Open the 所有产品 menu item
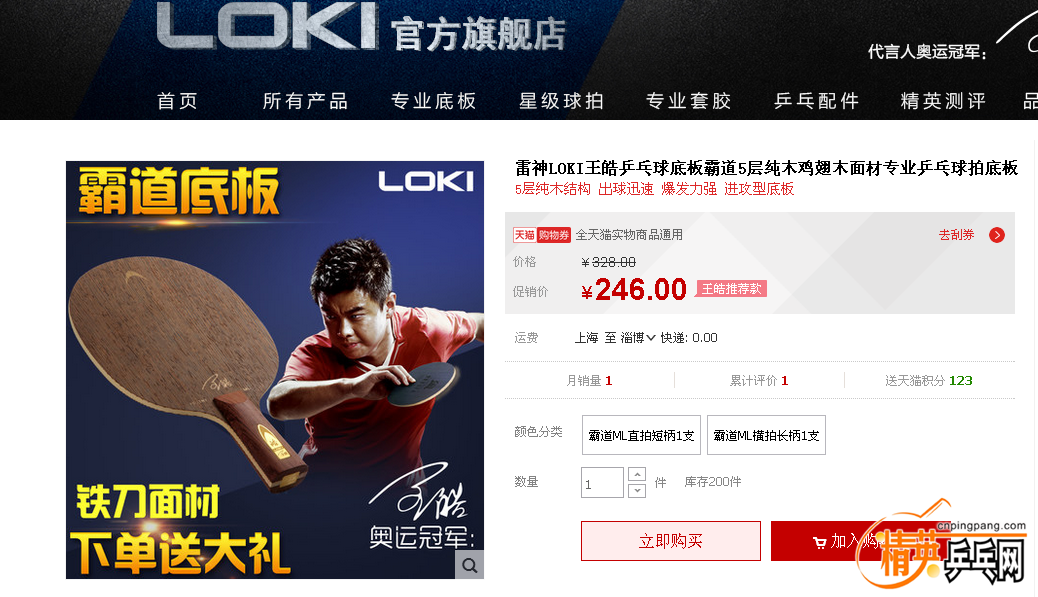 coord(305,101)
